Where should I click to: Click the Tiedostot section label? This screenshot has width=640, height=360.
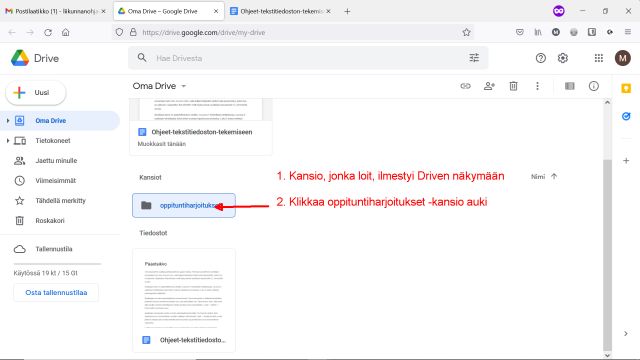[153, 233]
